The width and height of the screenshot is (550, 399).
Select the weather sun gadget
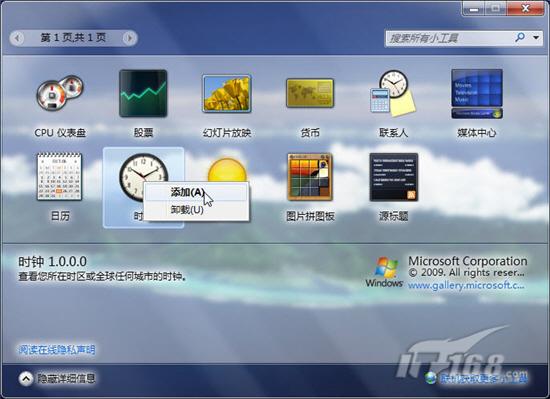pos(227,170)
